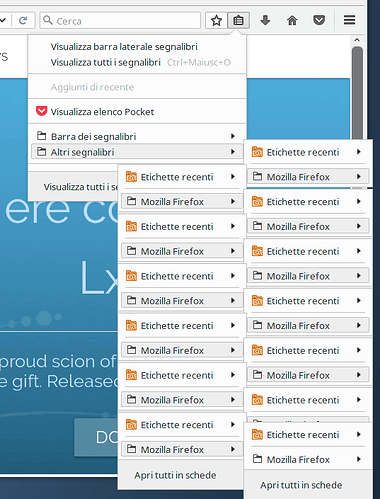Viewport: 380px width, 499px height.
Task: Close the bookmarks menu via its toolbar button
Action: tap(238, 21)
